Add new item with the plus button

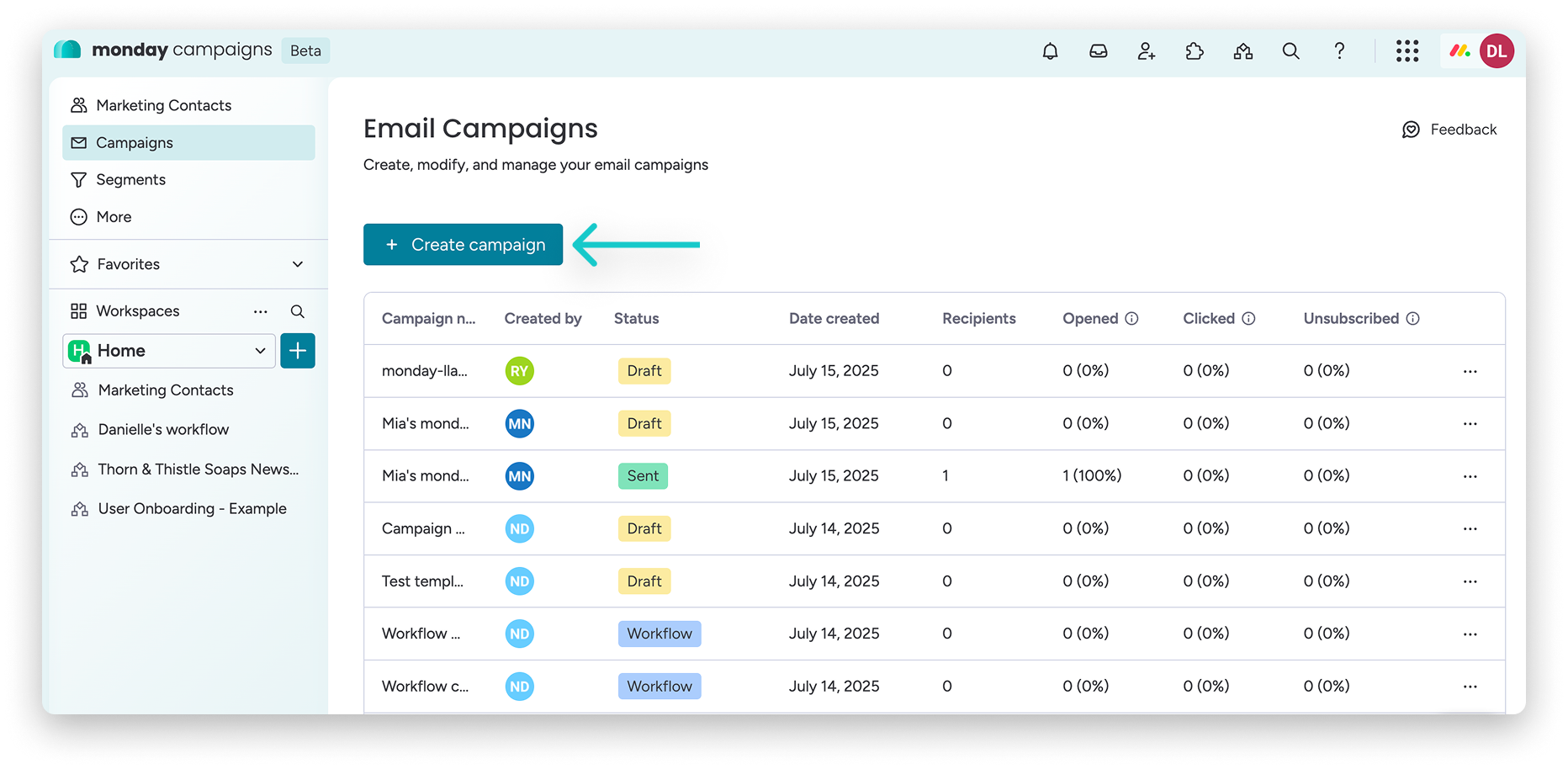click(298, 351)
